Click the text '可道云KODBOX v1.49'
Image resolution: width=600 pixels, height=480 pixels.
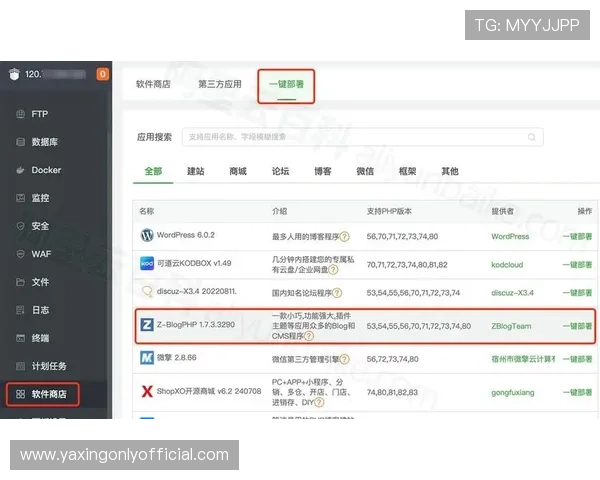pyautogui.click(x=194, y=263)
